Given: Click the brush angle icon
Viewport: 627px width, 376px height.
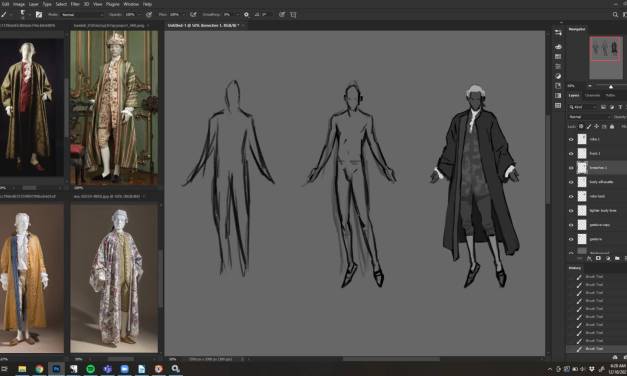Looking at the screenshot, I should [x=257, y=14].
